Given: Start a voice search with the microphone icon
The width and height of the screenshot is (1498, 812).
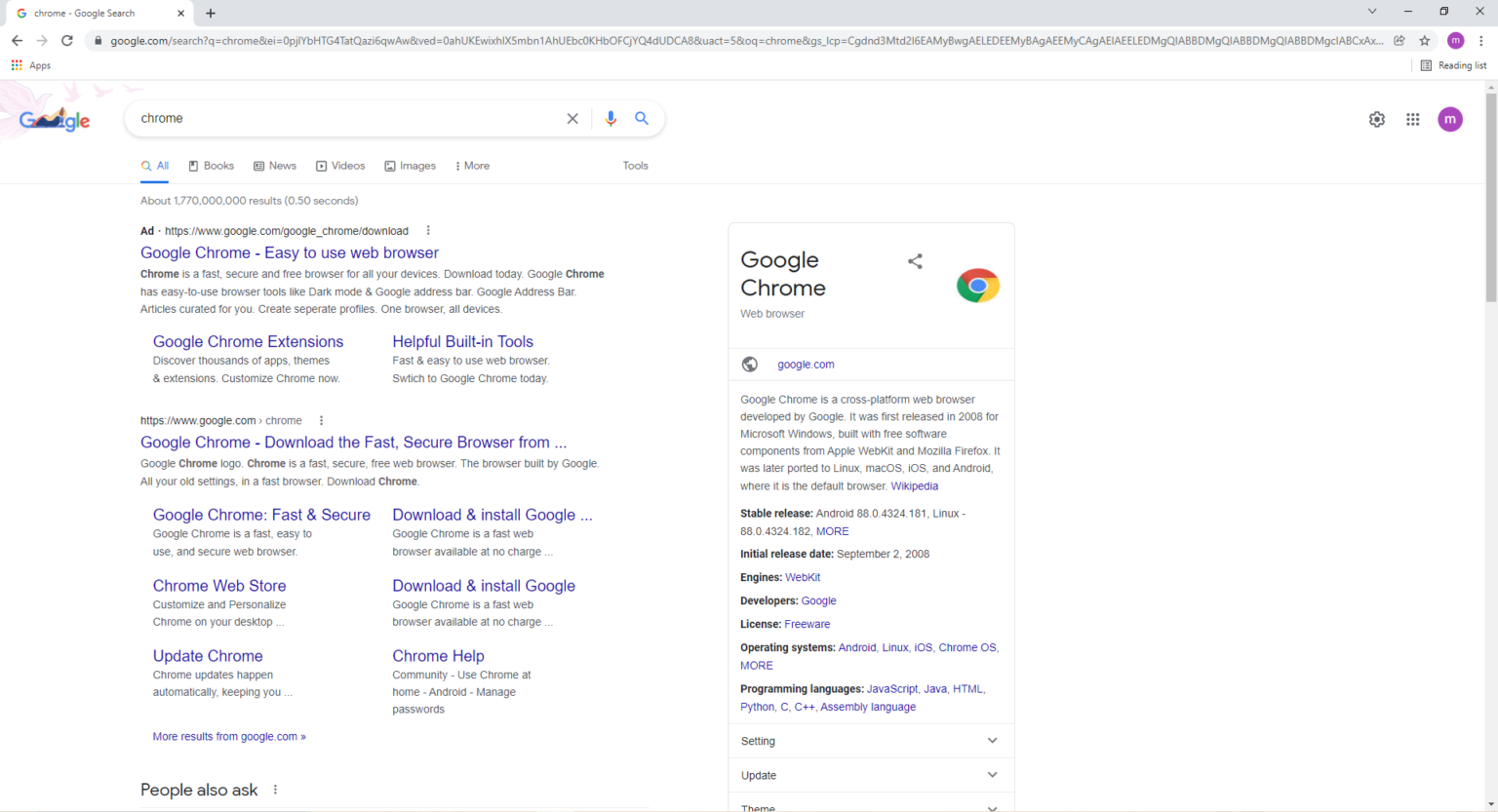Looking at the screenshot, I should coord(611,118).
